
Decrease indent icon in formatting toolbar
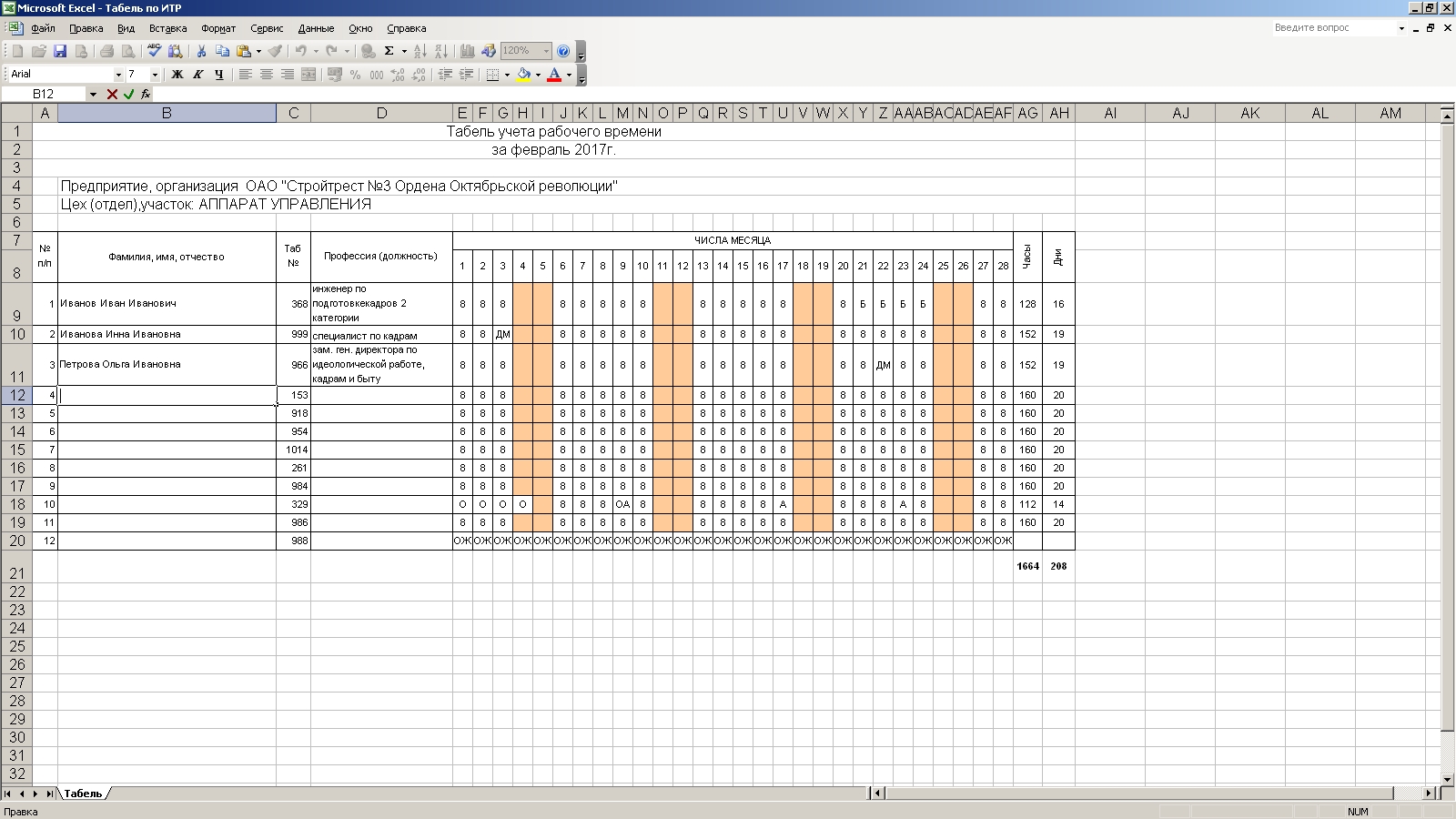[x=445, y=75]
